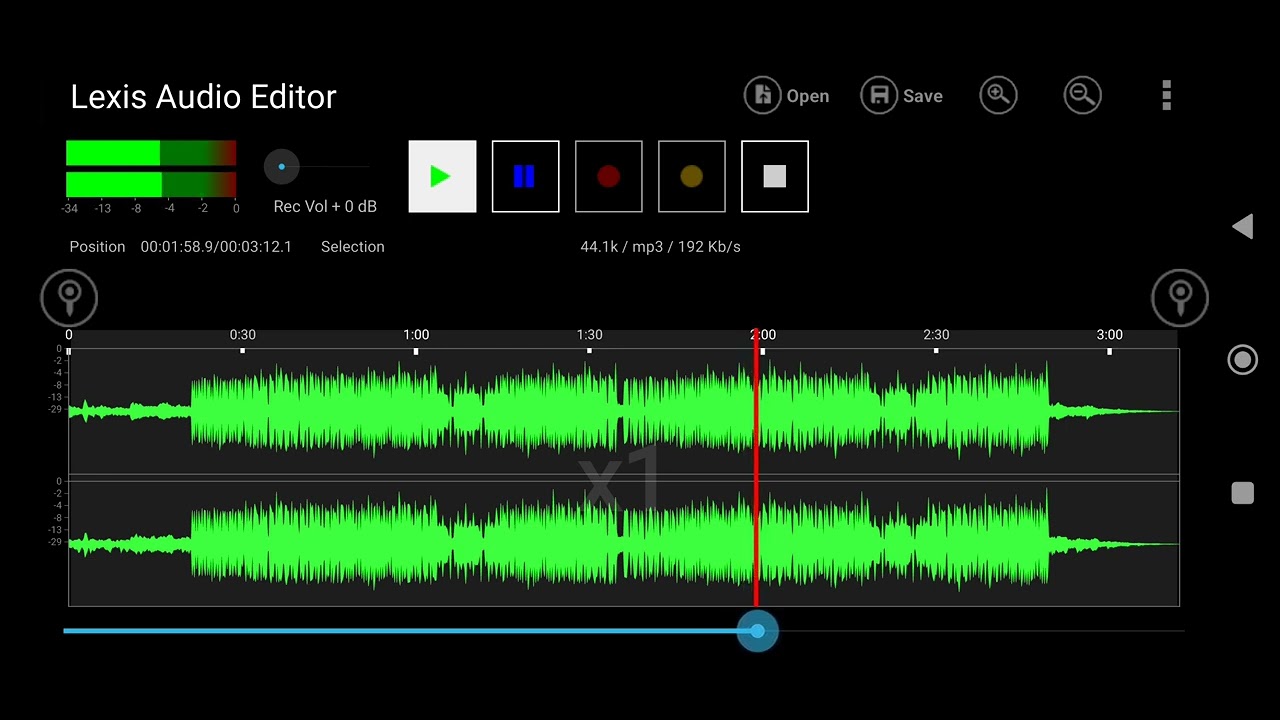Viewport: 1280px width, 720px height.
Task: Zoom out of the waveform
Action: (x=1082, y=95)
